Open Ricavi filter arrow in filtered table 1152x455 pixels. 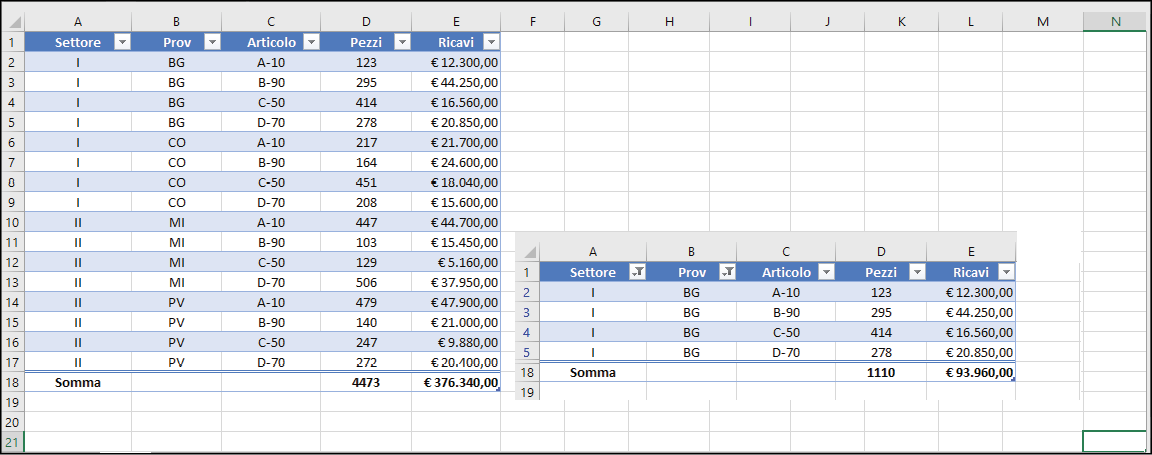tap(1007, 273)
